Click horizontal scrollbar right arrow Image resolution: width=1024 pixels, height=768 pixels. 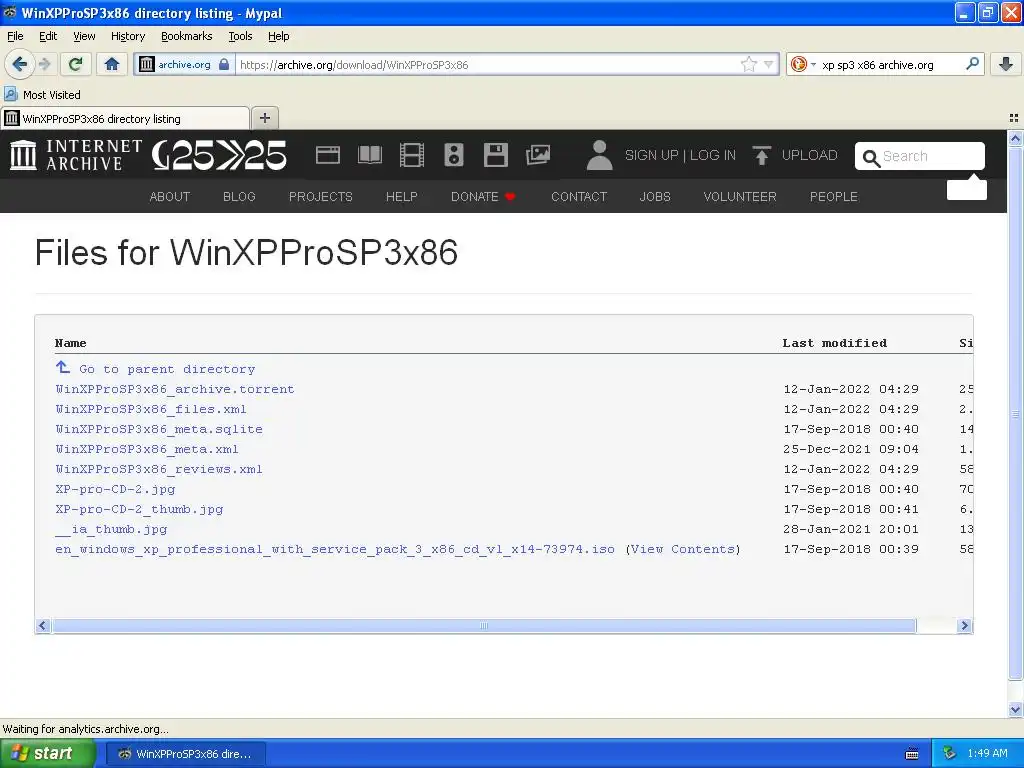pos(965,626)
